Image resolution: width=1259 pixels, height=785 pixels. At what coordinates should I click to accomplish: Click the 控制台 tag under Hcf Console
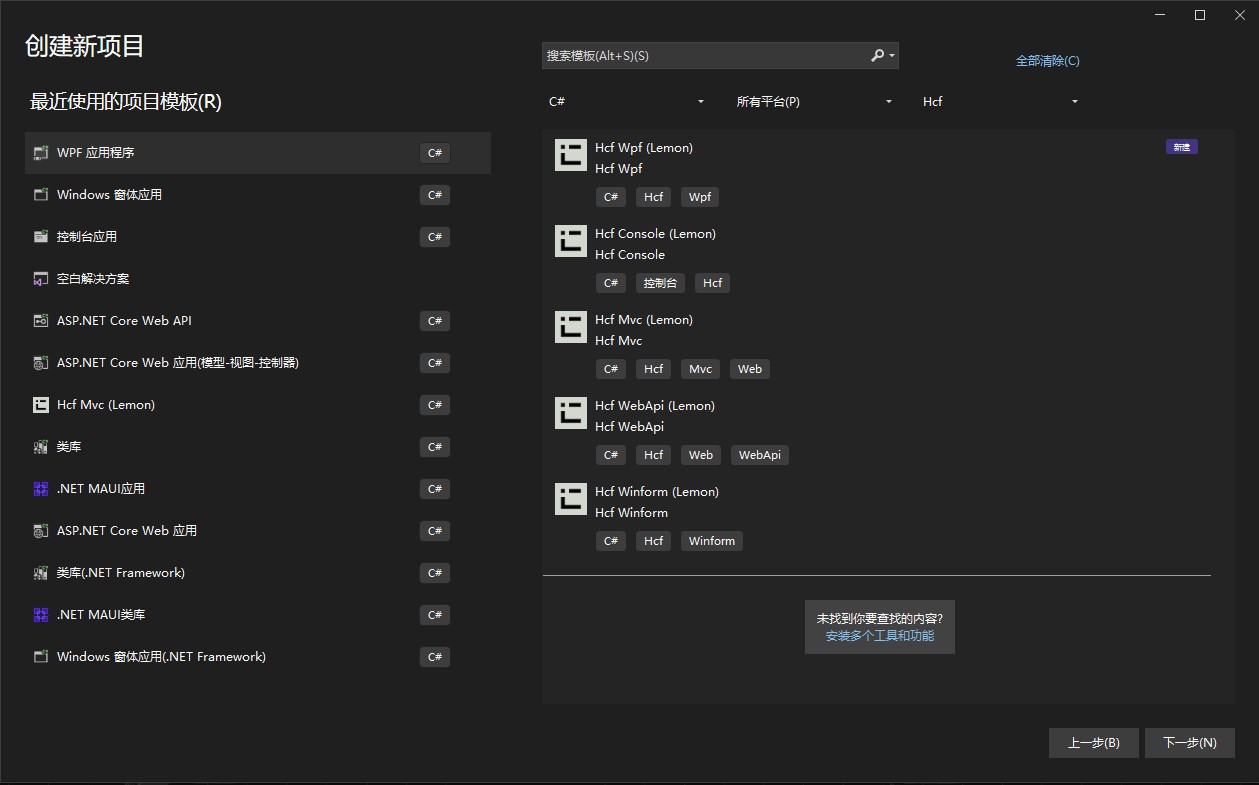[x=660, y=283]
